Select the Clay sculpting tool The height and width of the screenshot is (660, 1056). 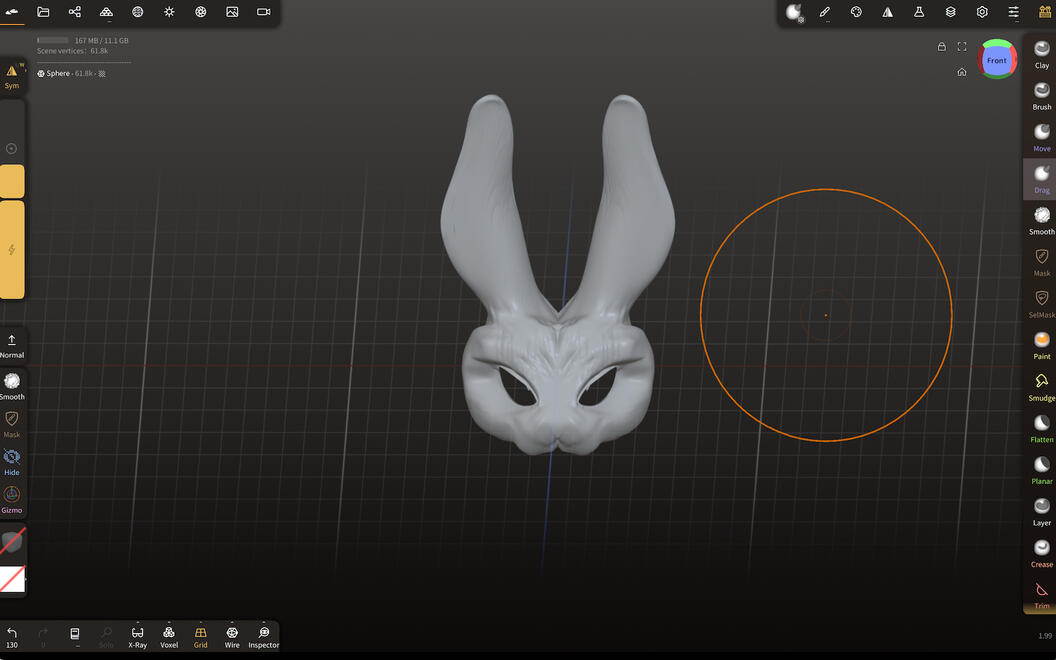(x=1042, y=54)
